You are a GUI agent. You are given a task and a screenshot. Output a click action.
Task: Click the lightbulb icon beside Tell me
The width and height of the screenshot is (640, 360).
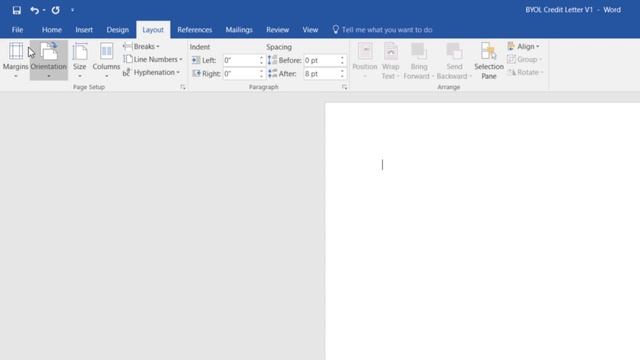tap(336, 29)
